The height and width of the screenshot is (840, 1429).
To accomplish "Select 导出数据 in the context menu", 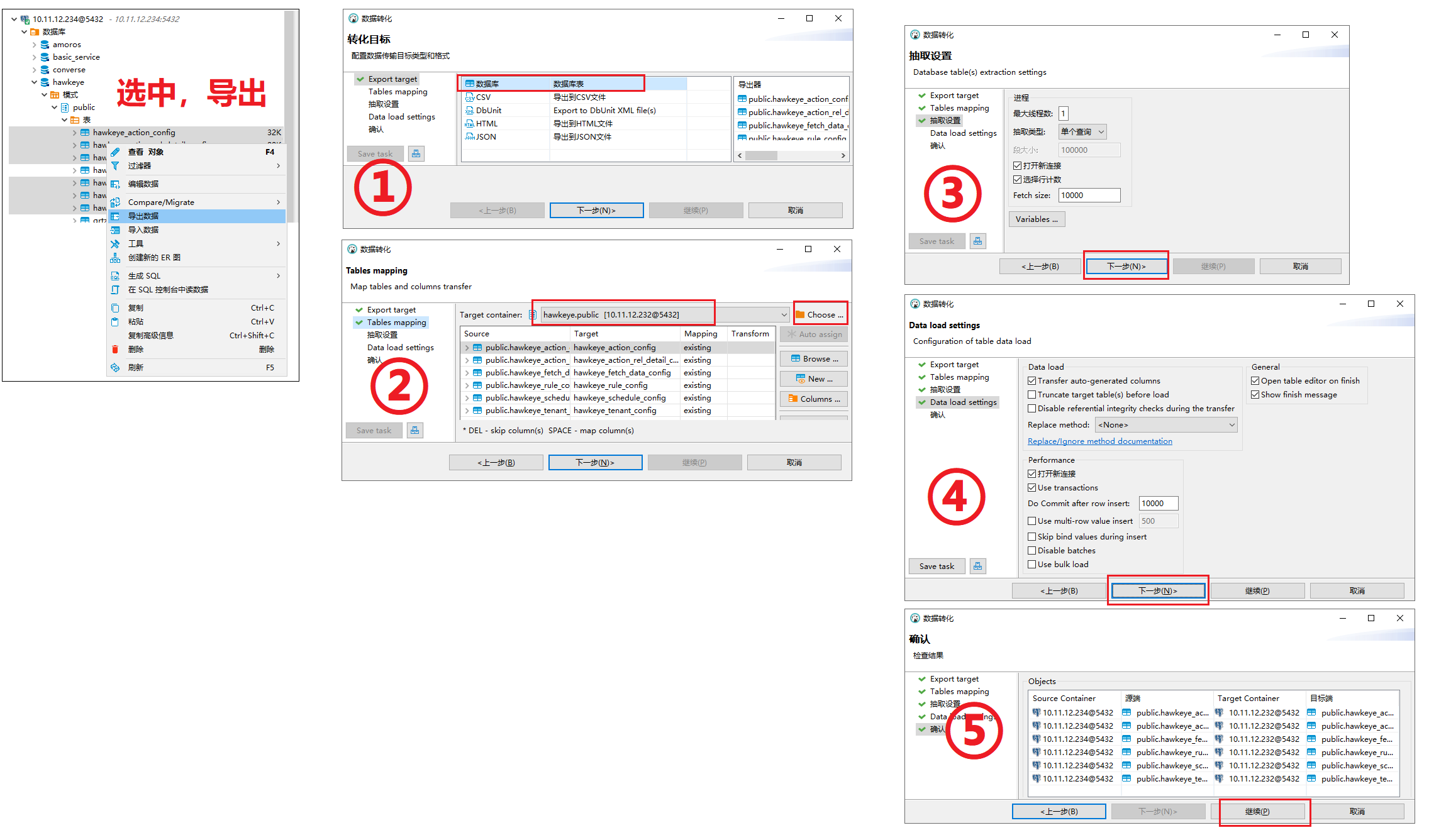I will click(143, 216).
